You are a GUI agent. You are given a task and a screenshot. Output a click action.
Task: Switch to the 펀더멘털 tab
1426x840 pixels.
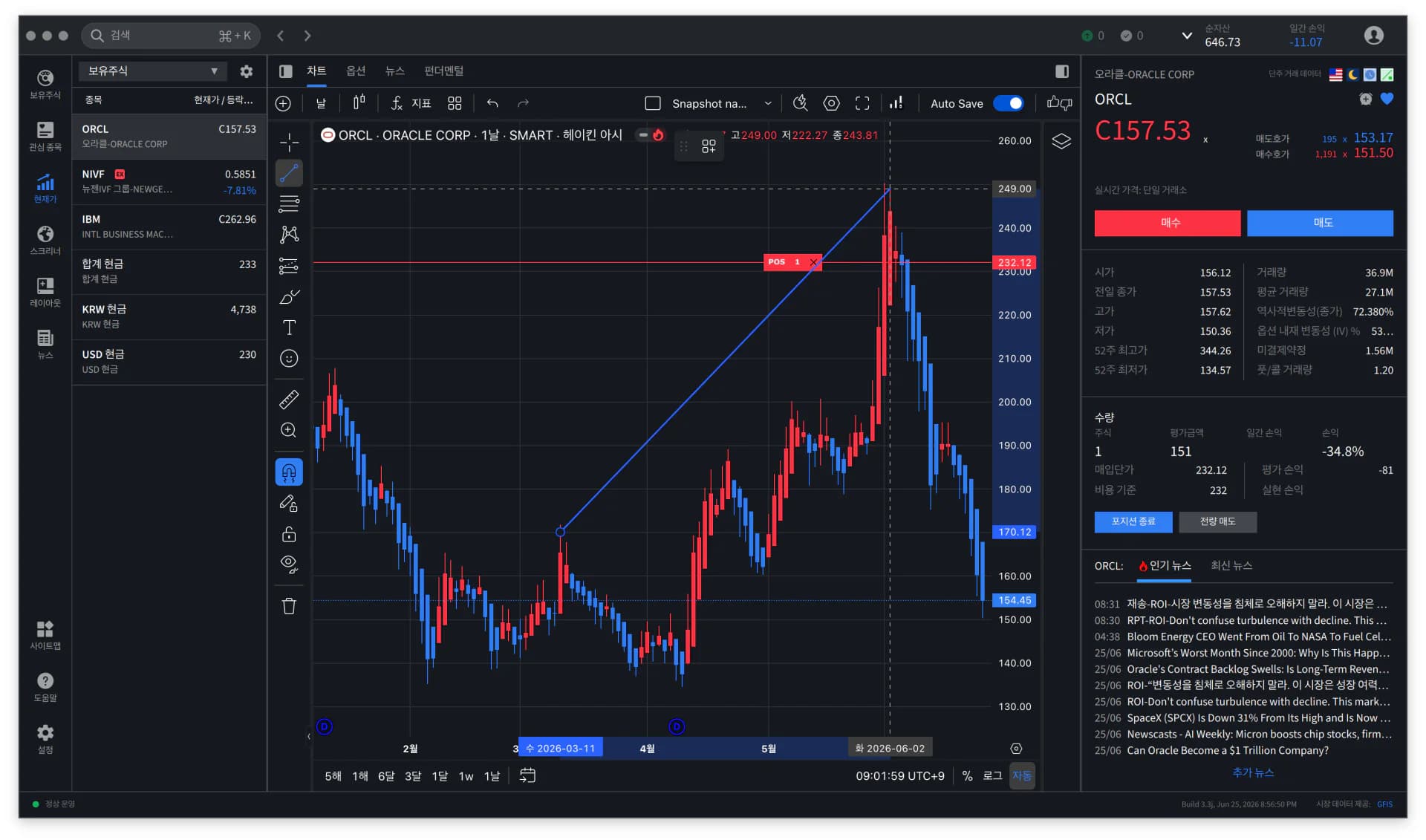pos(443,71)
